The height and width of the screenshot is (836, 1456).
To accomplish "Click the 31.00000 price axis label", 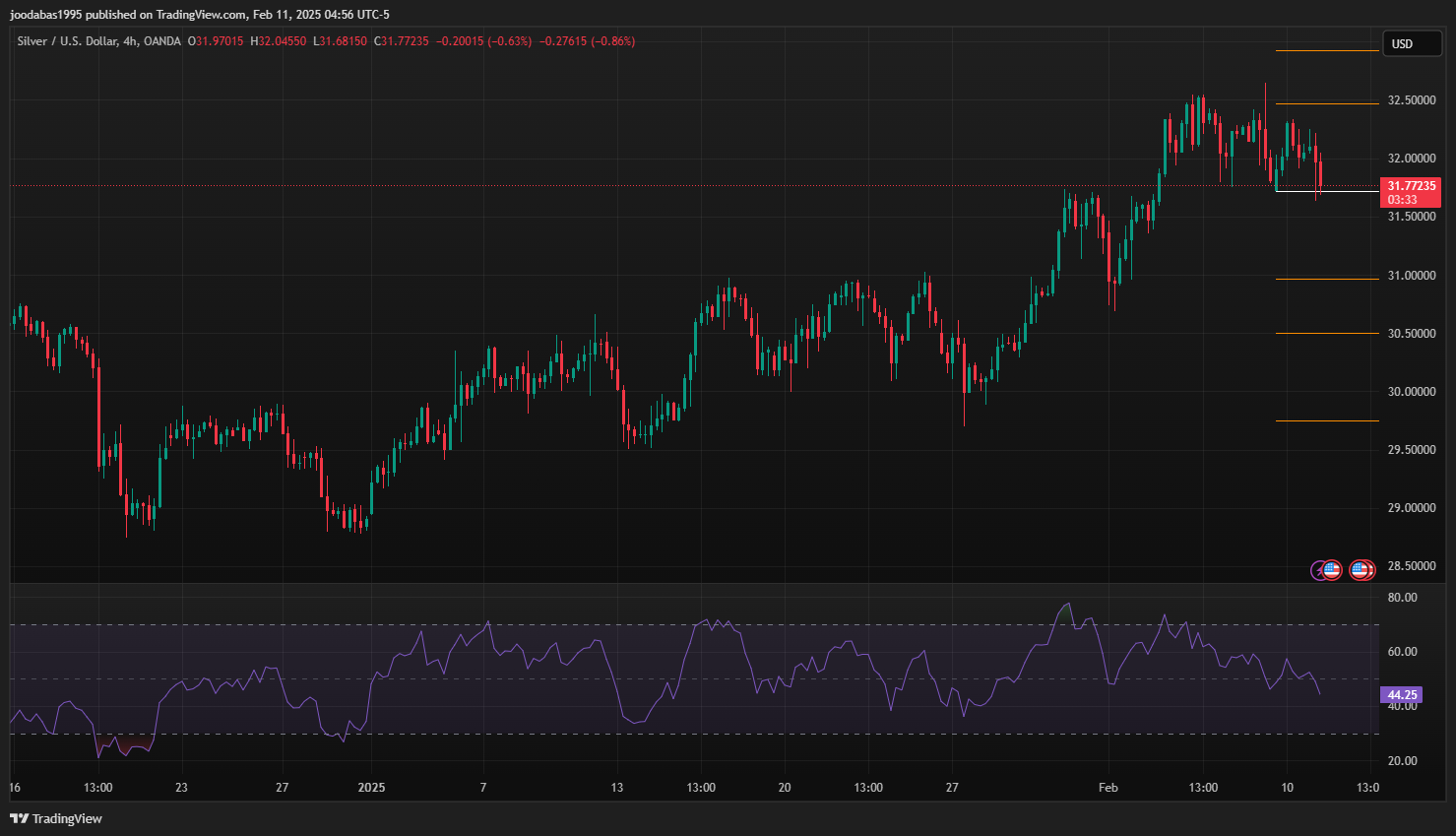I will tap(1412, 276).
